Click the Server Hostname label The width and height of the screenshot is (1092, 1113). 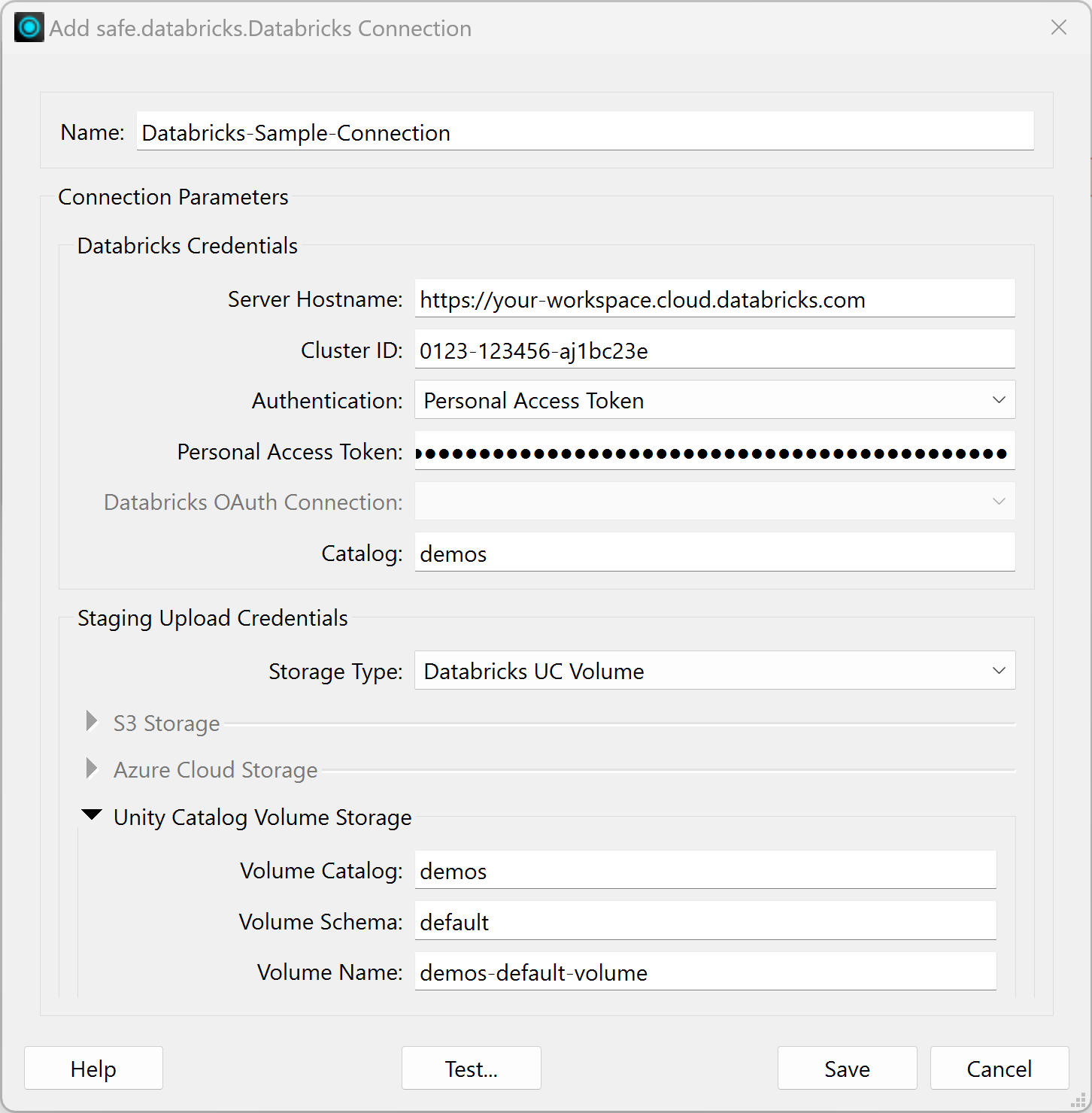[x=315, y=299]
